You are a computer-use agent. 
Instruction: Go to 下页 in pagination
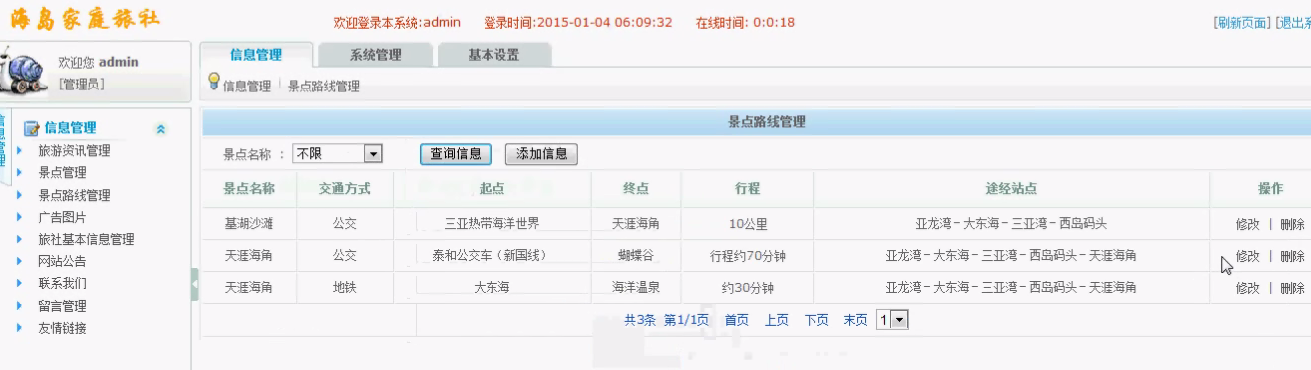(x=817, y=320)
